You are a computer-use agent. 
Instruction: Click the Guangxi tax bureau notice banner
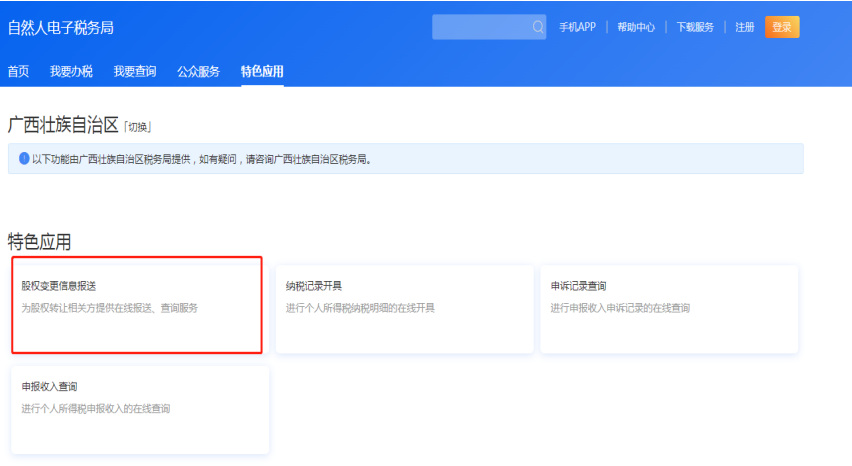[405, 158]
